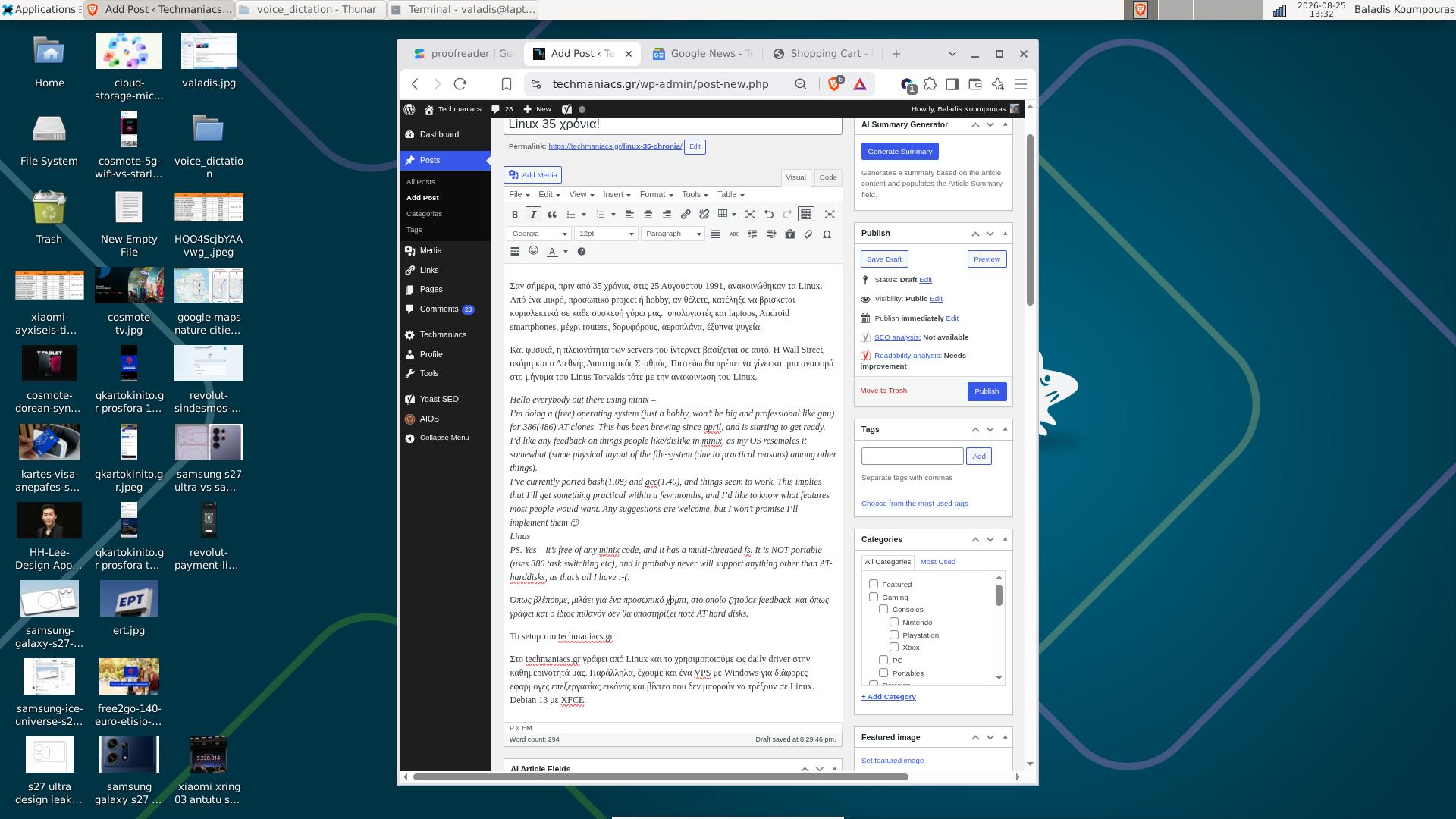Insert or edit a link
1456x819 pixels.
tap(686, 215)
